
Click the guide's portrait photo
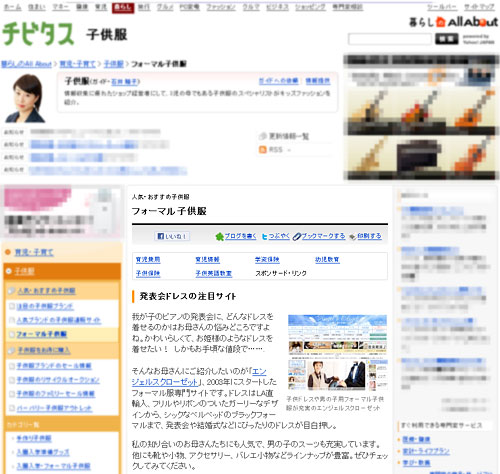point(26,98)
